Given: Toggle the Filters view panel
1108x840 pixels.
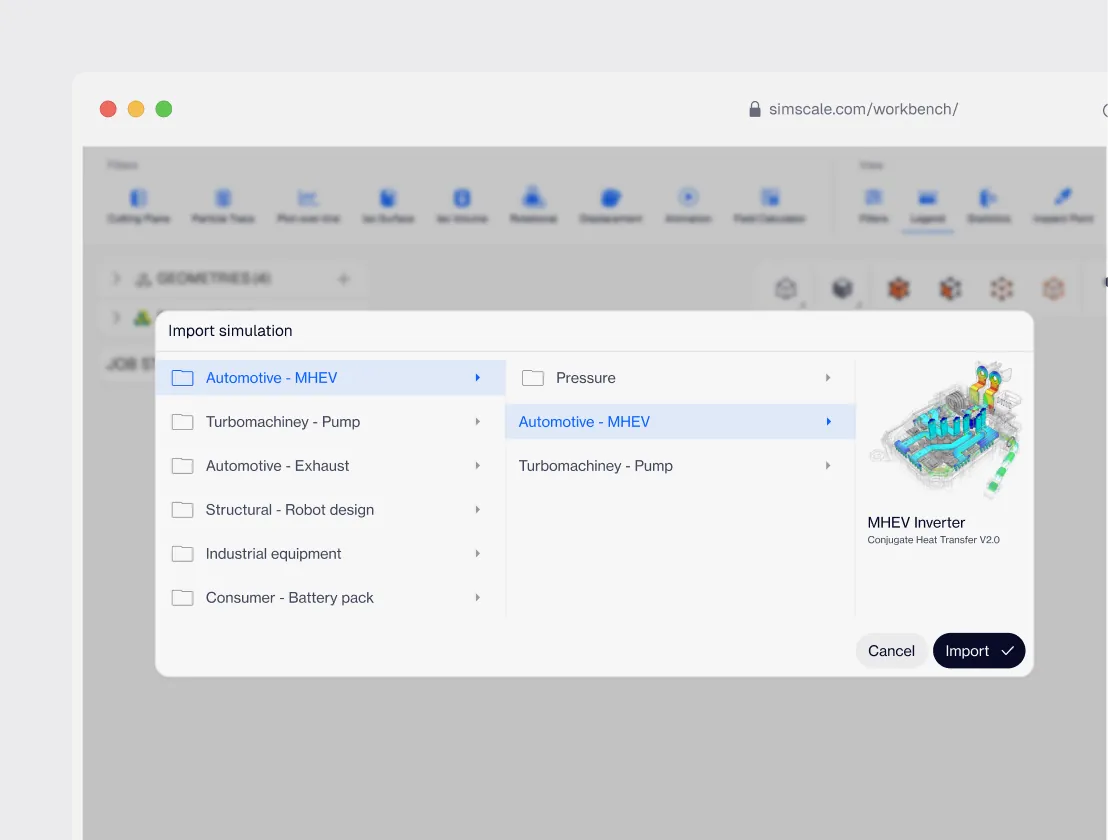Looking at the screenshot, I should coord(873,205).
